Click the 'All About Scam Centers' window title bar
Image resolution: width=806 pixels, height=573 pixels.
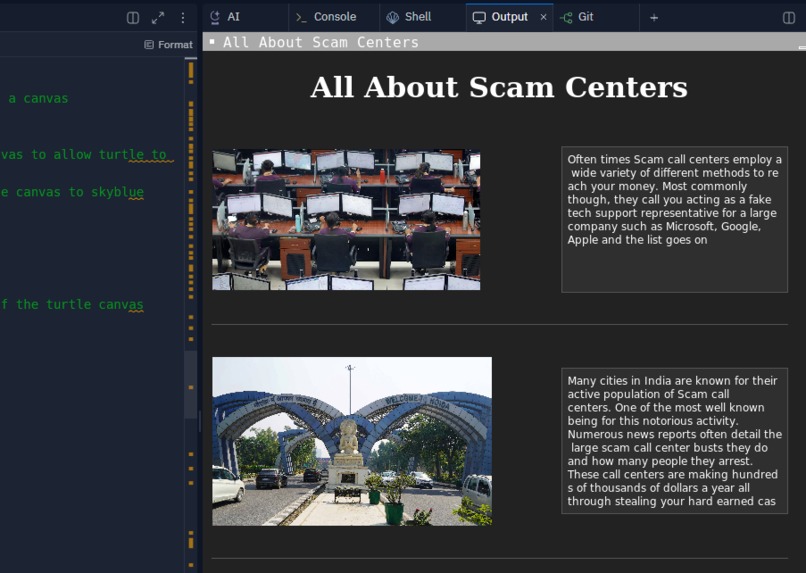(504, 42)
